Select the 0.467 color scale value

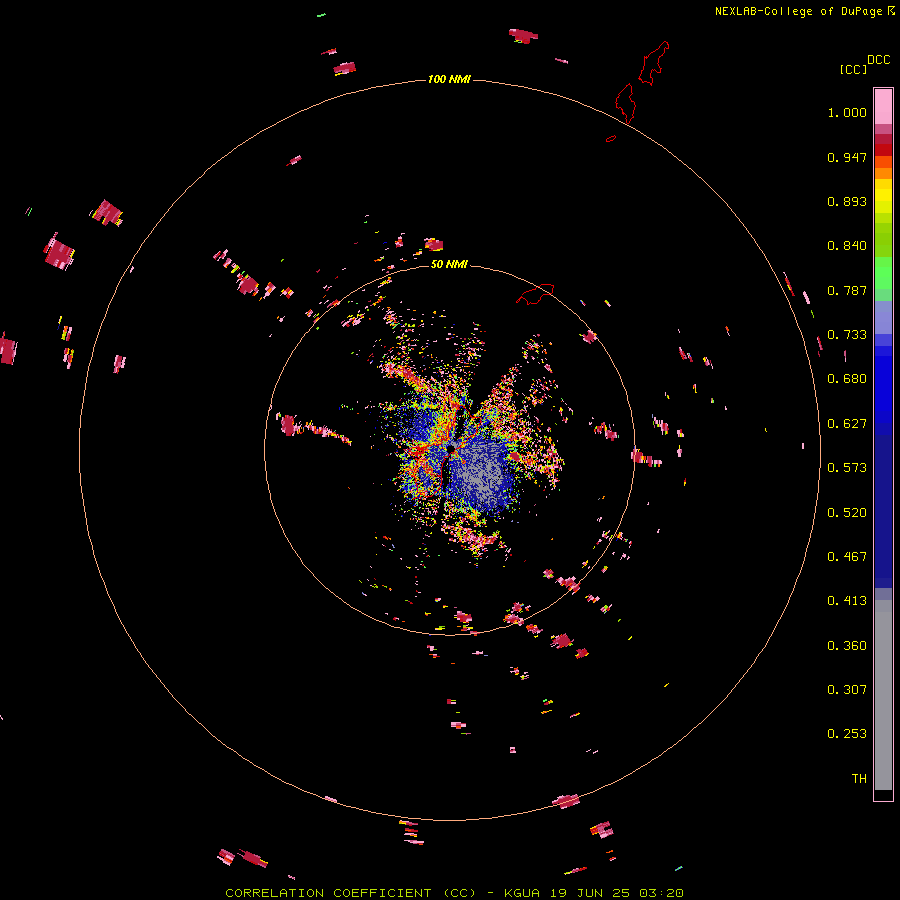[847, 557]
